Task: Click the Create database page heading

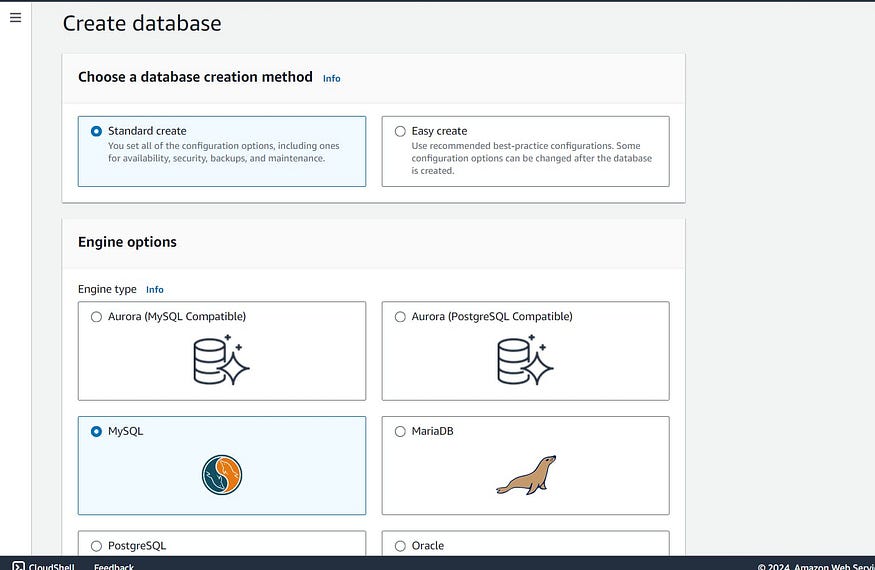Action: pyautogui.click(x=142, y=23)
